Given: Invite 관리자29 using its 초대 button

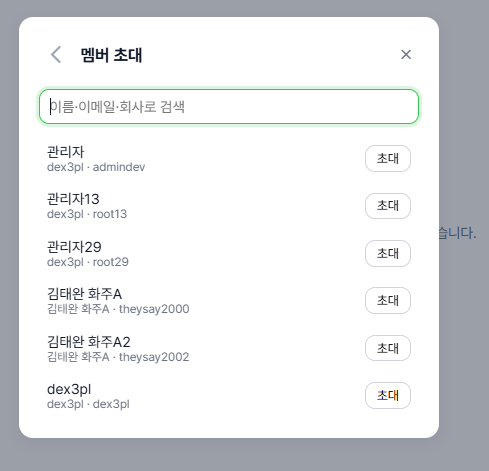Looking at the screenshot, I should pos(388,253).
